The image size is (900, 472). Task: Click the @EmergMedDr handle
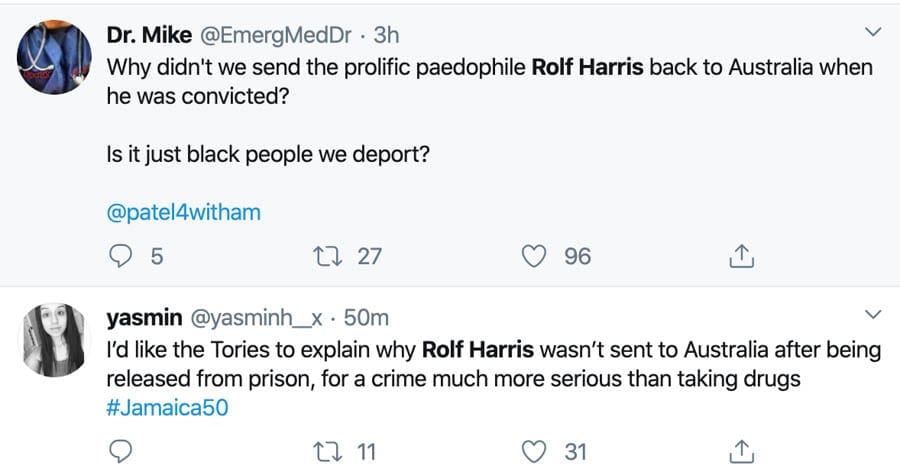coord(278,36)
